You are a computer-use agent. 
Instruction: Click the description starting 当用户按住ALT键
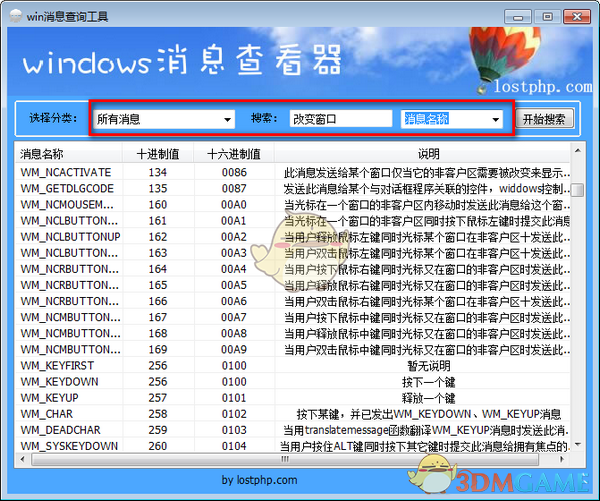pyautogui.click(x=424, y=446)
